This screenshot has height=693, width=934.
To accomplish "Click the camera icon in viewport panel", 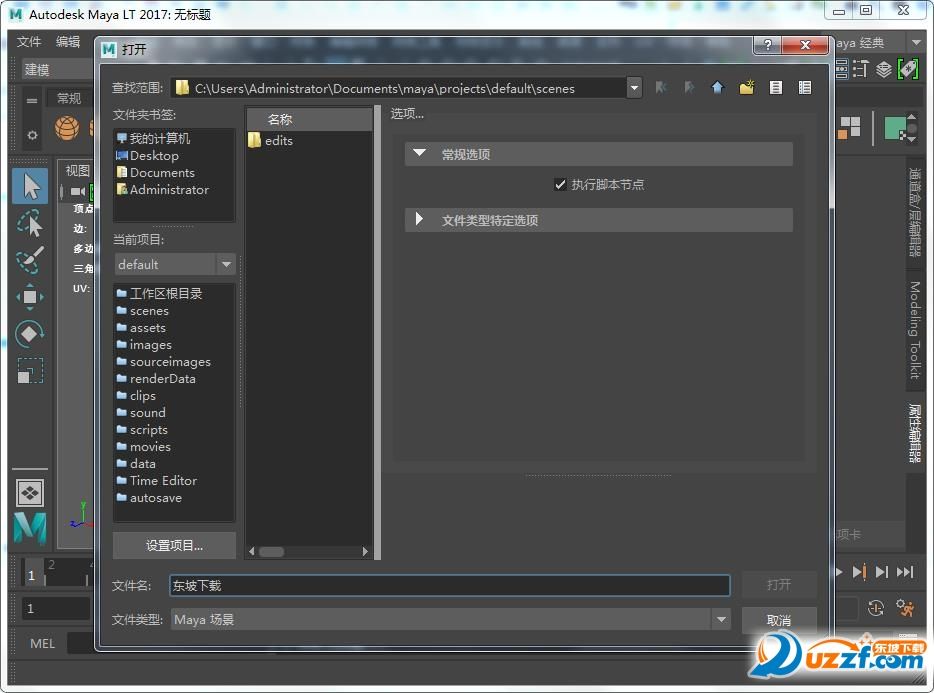I will (x=77, y=191).
